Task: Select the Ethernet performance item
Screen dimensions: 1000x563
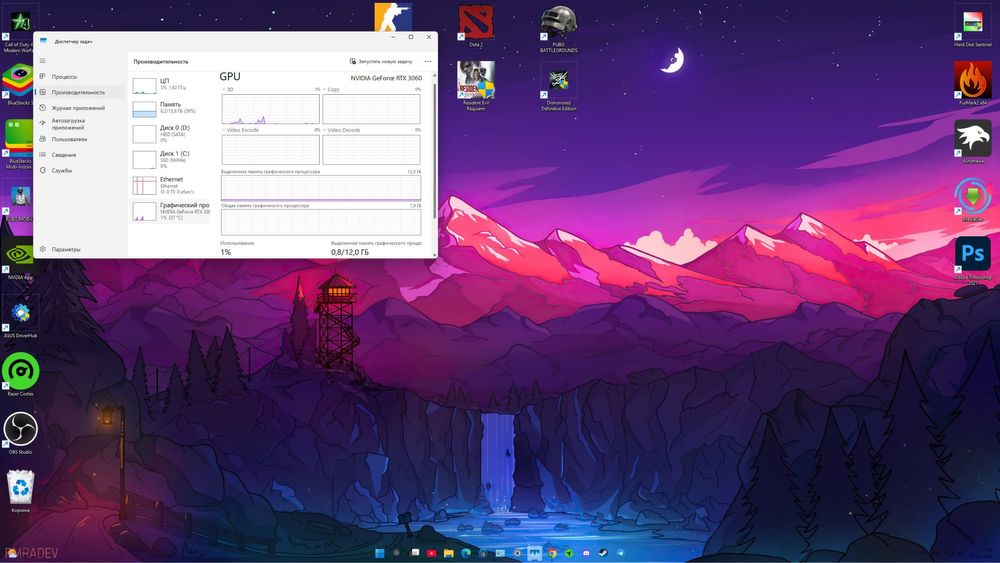Action: (170, 185)
